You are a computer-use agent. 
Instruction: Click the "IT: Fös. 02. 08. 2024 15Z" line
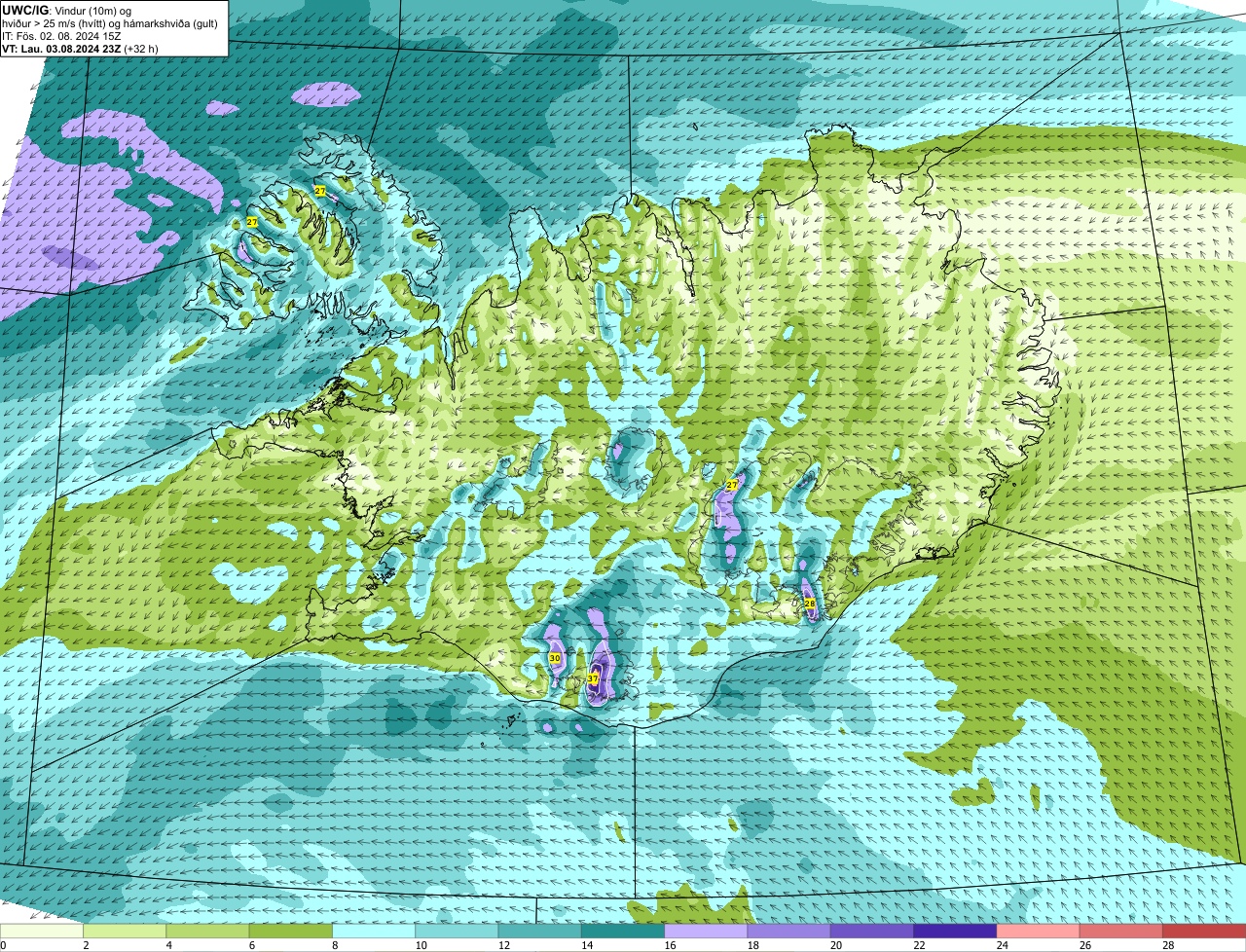pyautogui.click(x=61, y=36)
